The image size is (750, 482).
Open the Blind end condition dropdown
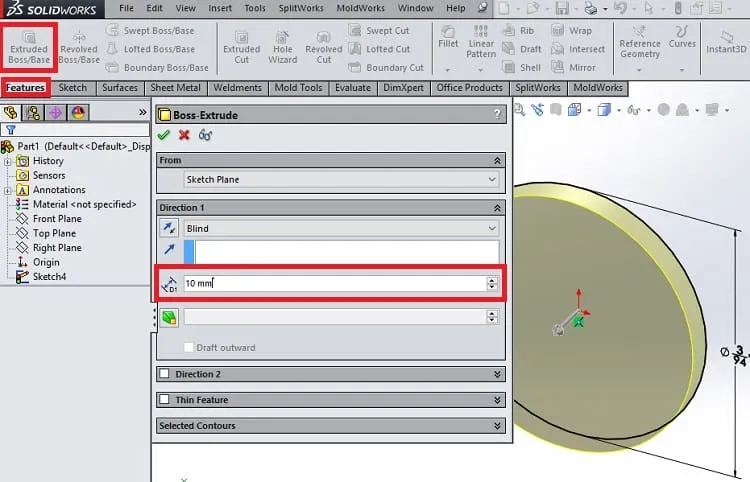pyautogui.click(x=342, y=229)
